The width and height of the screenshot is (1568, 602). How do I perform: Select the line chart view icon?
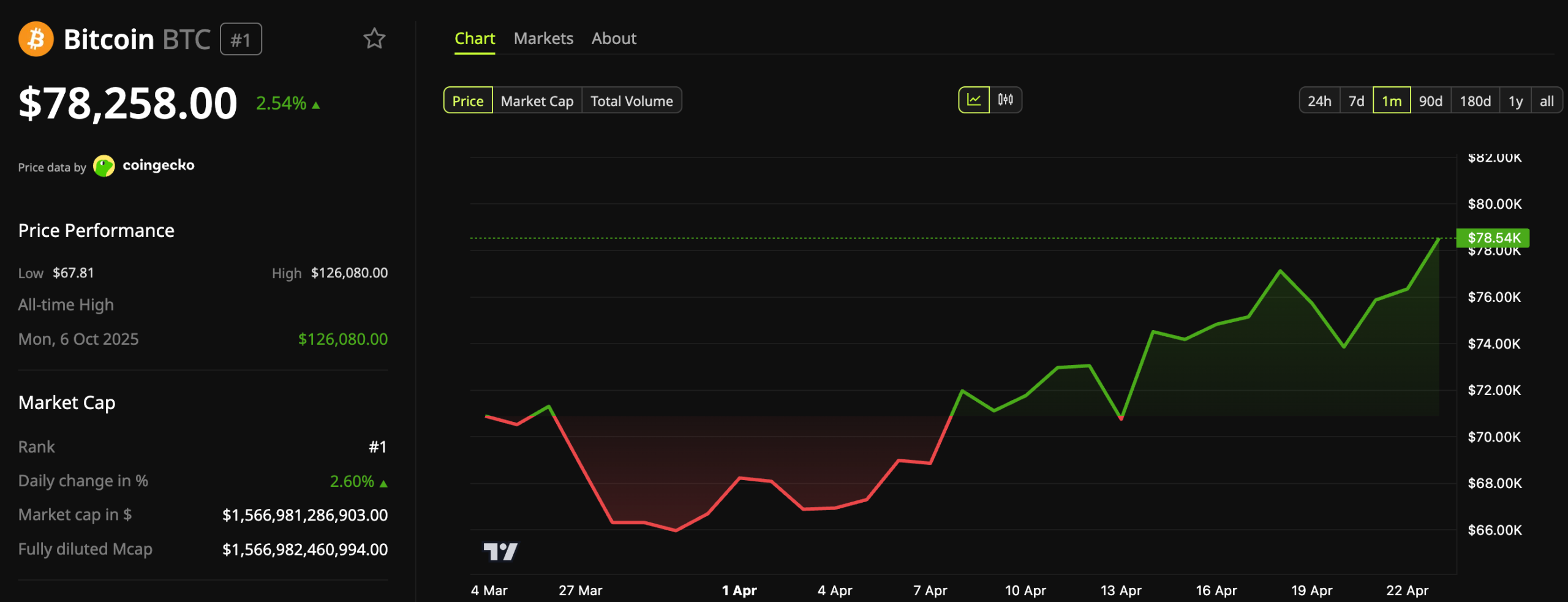pos(974,100)
